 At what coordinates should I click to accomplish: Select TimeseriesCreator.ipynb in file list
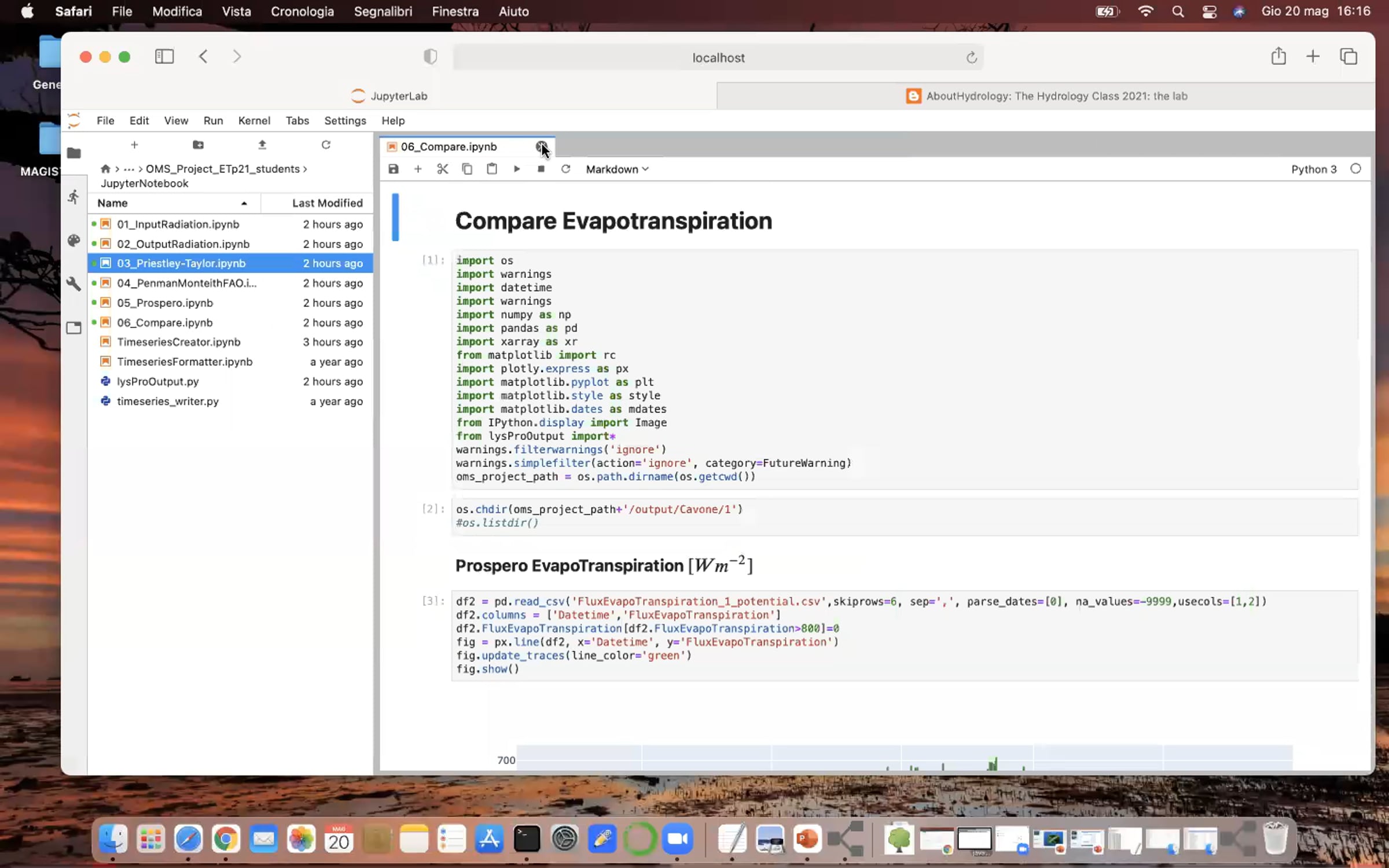pos(230,342)
